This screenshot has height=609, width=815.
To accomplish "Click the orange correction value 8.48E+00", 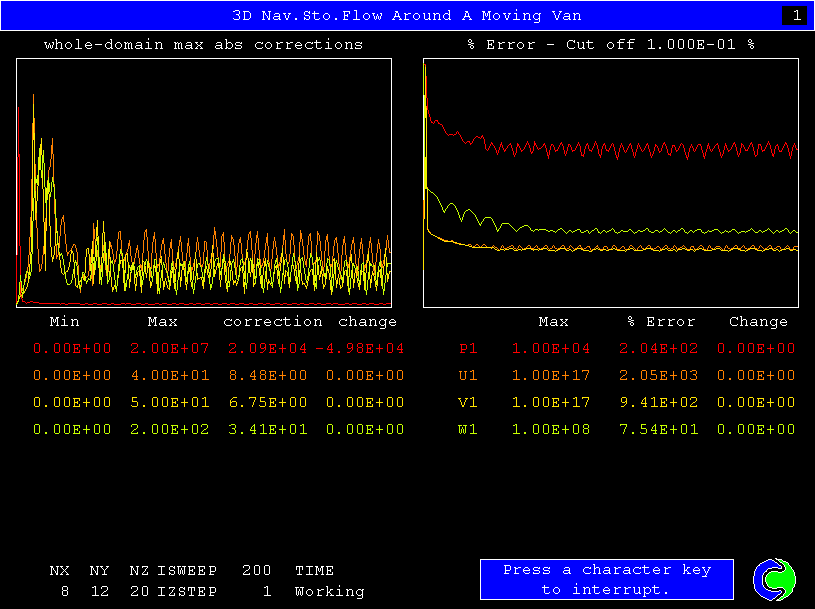I will point(268,376).
